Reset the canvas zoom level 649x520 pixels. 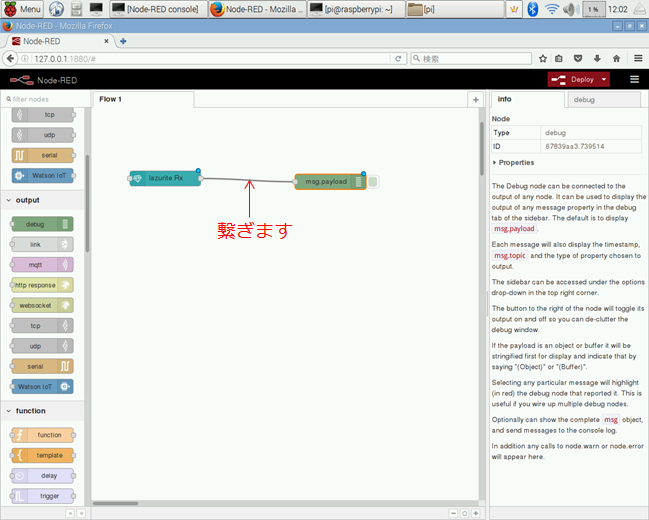click(x=464, y=513)
